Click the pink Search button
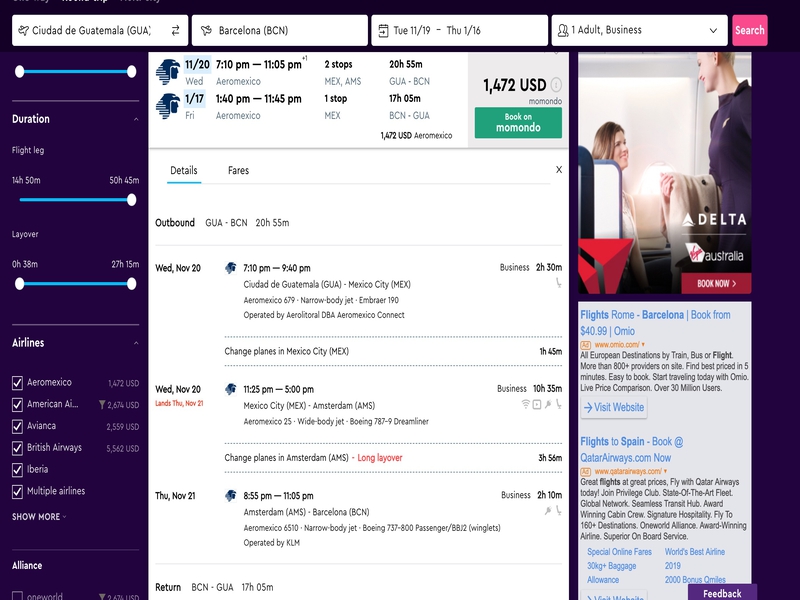Viewport: 800px width, 600px height. coord(749,31)
